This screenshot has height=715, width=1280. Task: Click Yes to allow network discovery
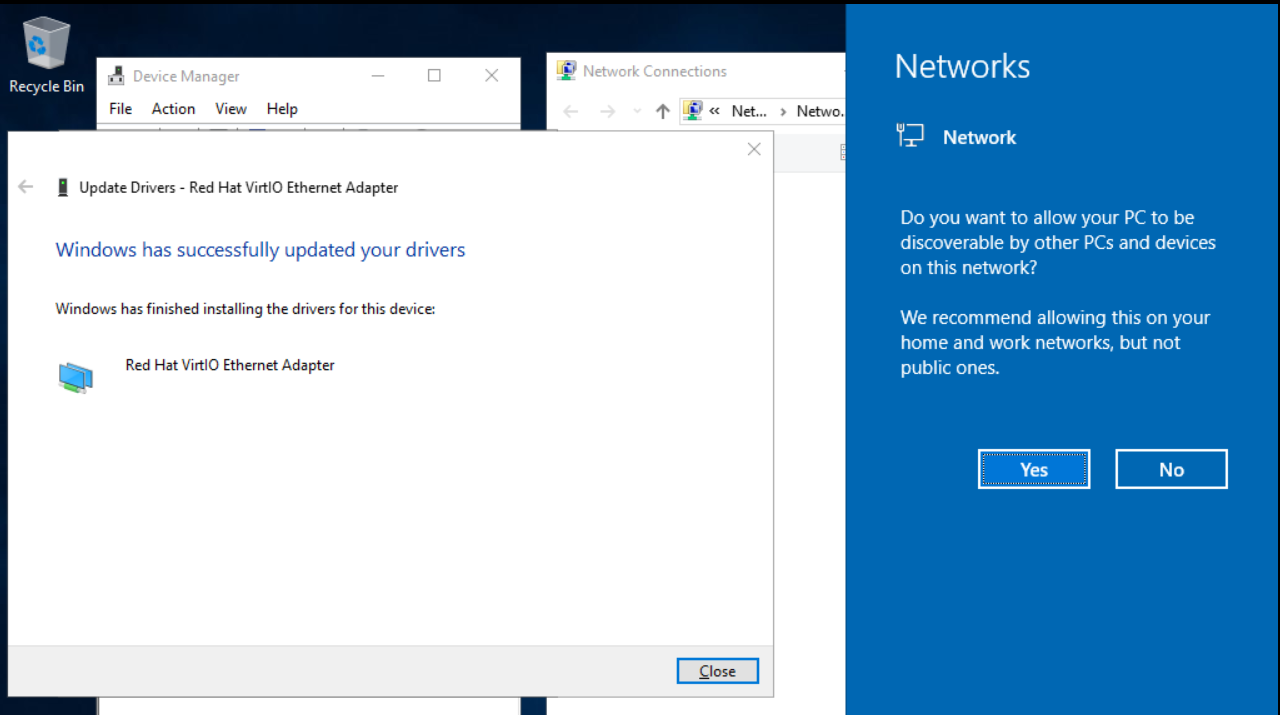tap(1033, 469)
